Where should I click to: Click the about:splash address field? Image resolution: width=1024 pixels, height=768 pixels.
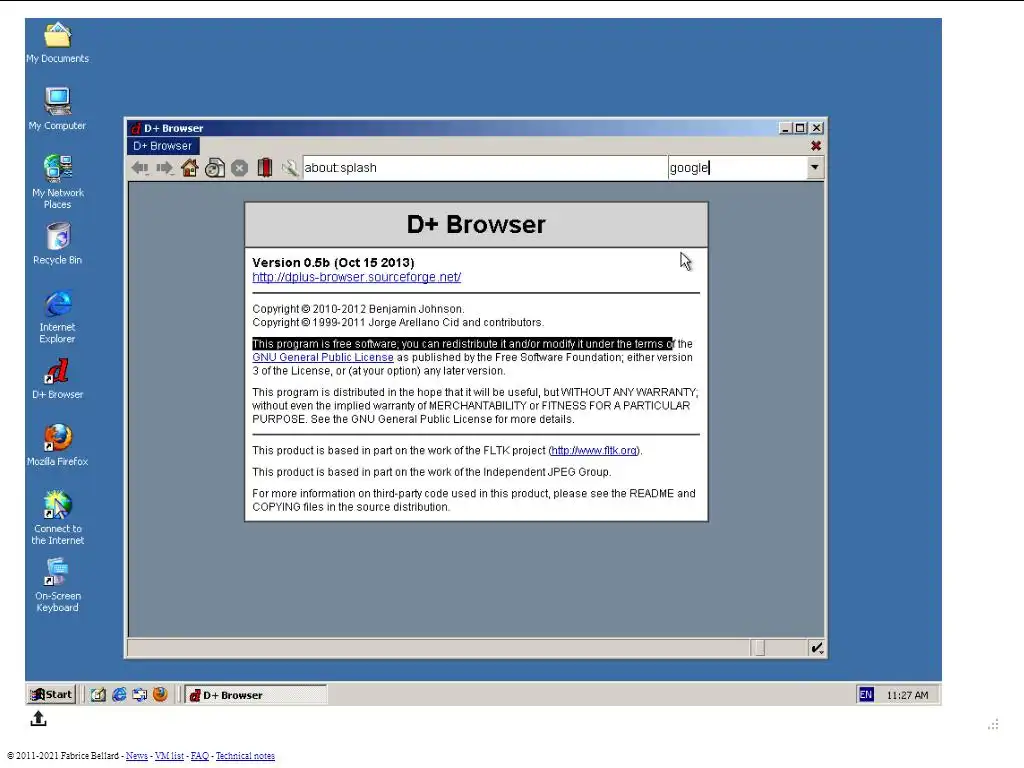tap(485, 168)
